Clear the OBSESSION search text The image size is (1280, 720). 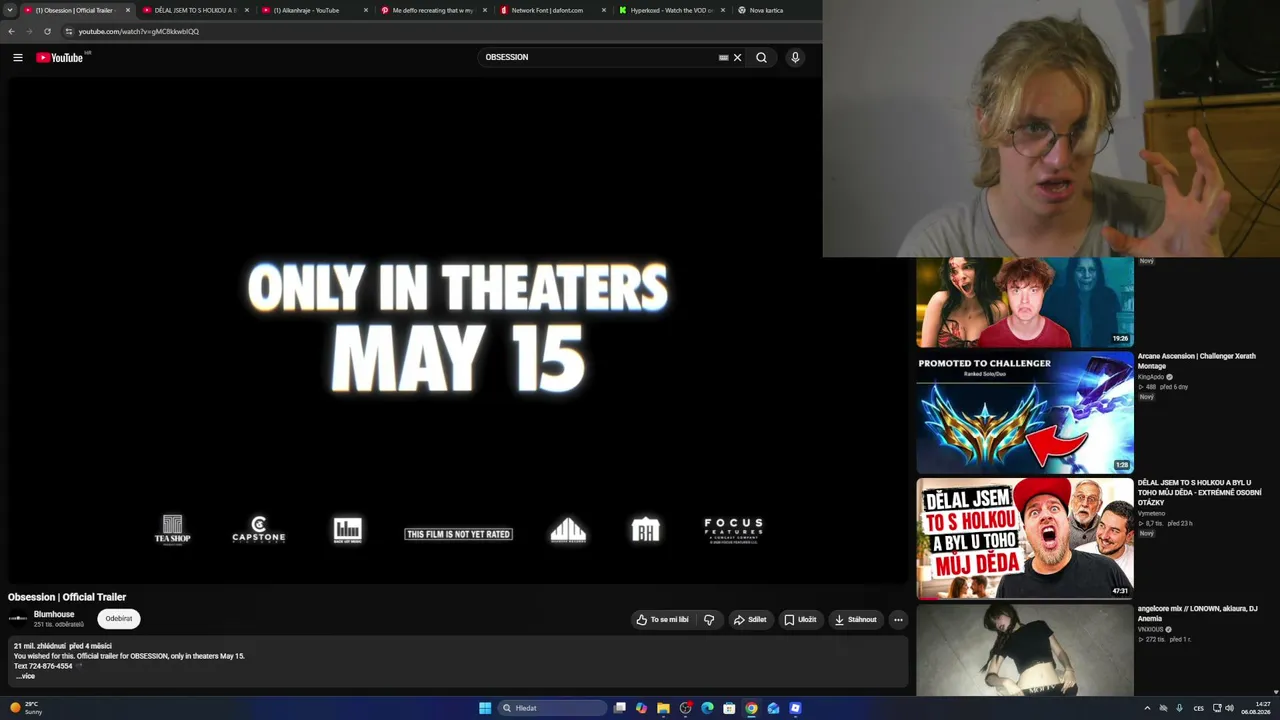738,58
